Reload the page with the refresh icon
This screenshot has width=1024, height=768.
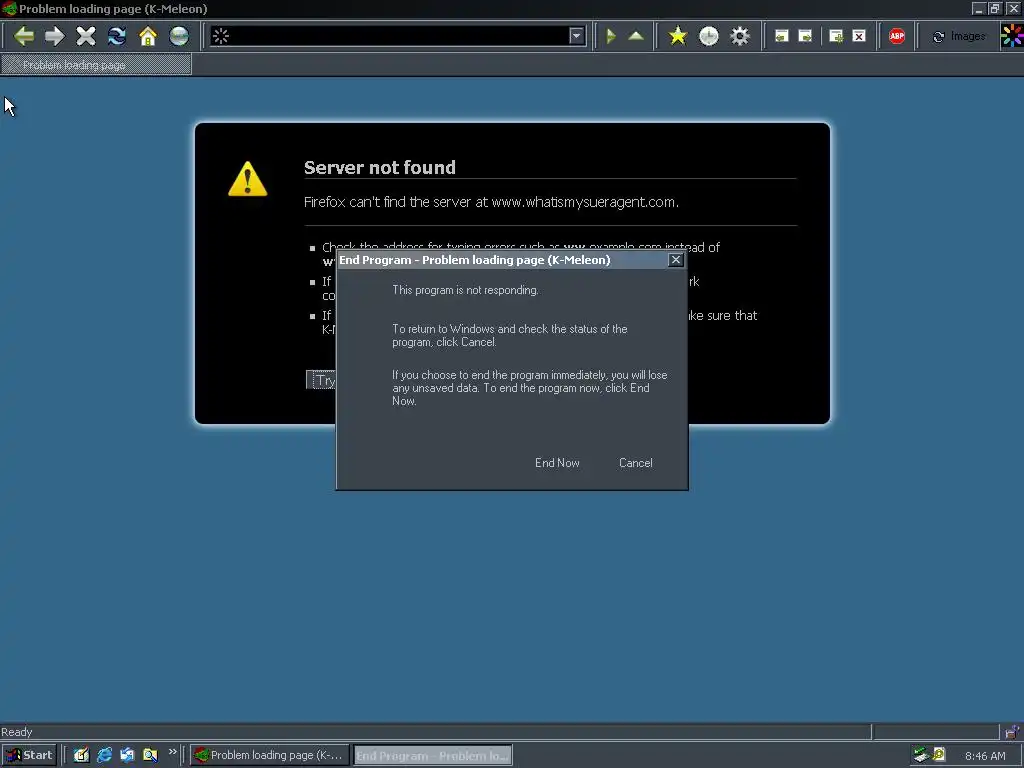tap(117, 36)
